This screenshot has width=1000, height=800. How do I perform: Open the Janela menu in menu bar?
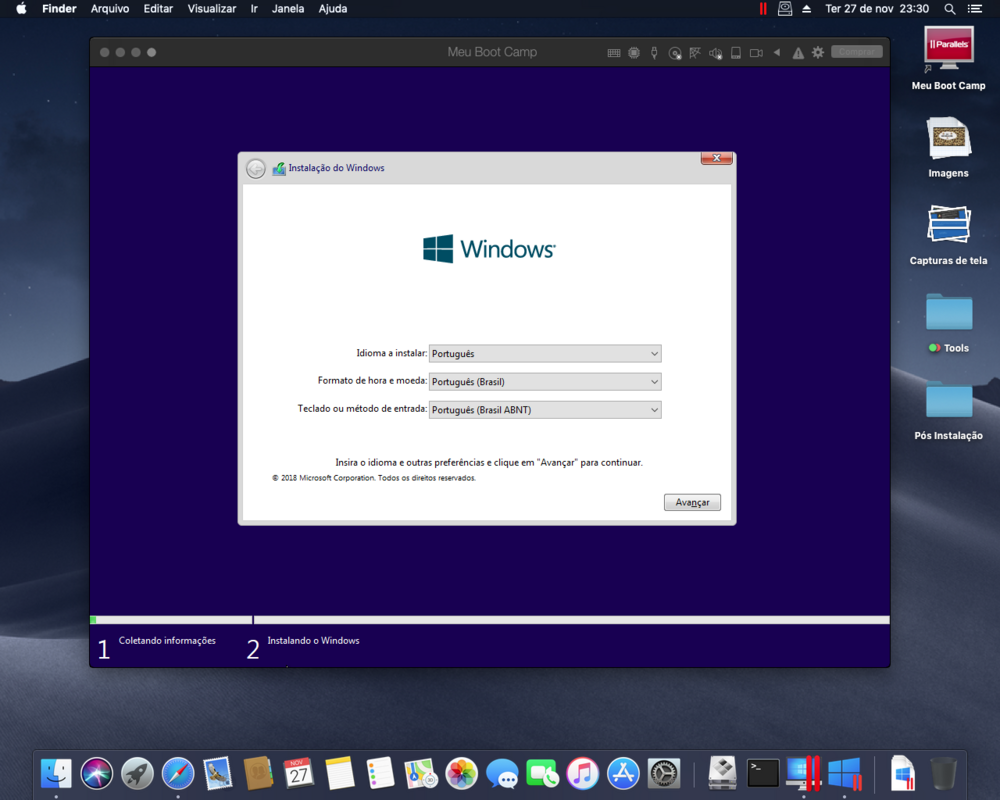pos(288,9)
